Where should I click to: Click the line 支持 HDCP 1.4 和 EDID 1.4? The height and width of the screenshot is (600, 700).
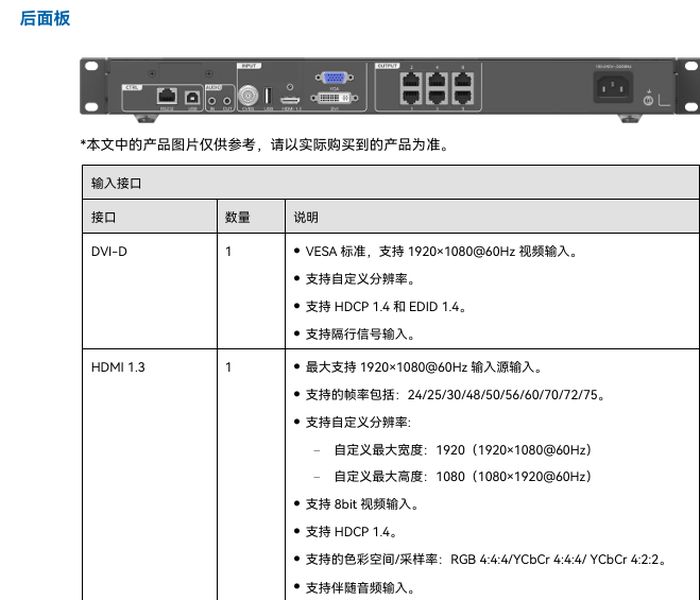pos(386,307)
